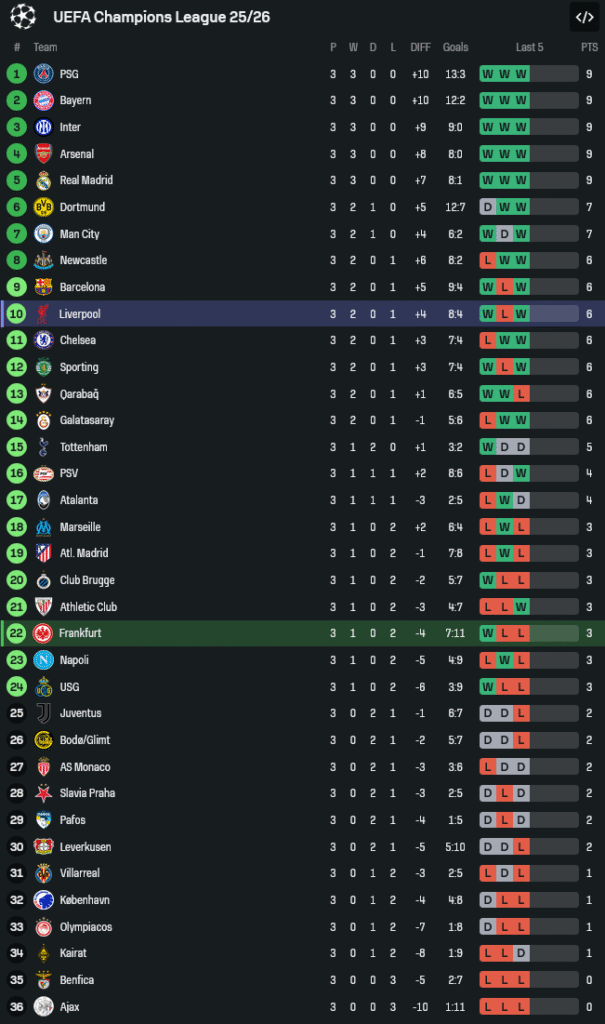The width and height of the screenshot is (605, 1024).
Task: Click the DIFF column header
Action: point(420,47)
